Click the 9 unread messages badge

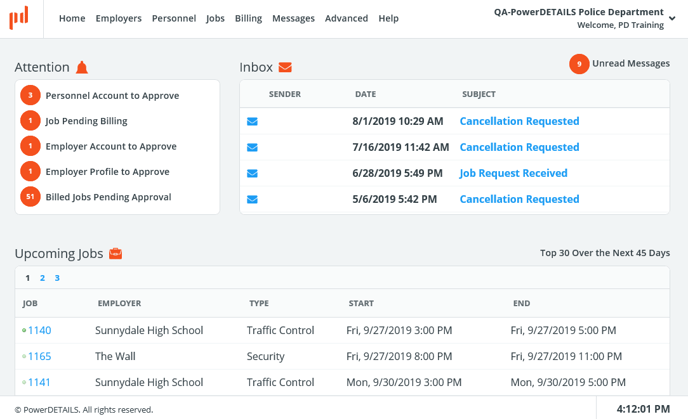(x=579, y=64)
